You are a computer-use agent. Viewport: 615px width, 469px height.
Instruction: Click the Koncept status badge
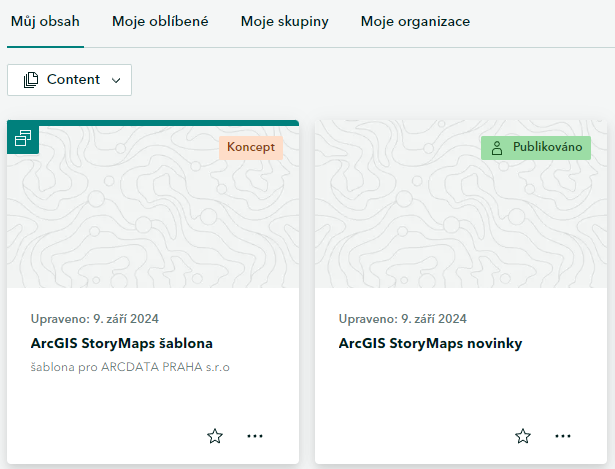(251, 147)
